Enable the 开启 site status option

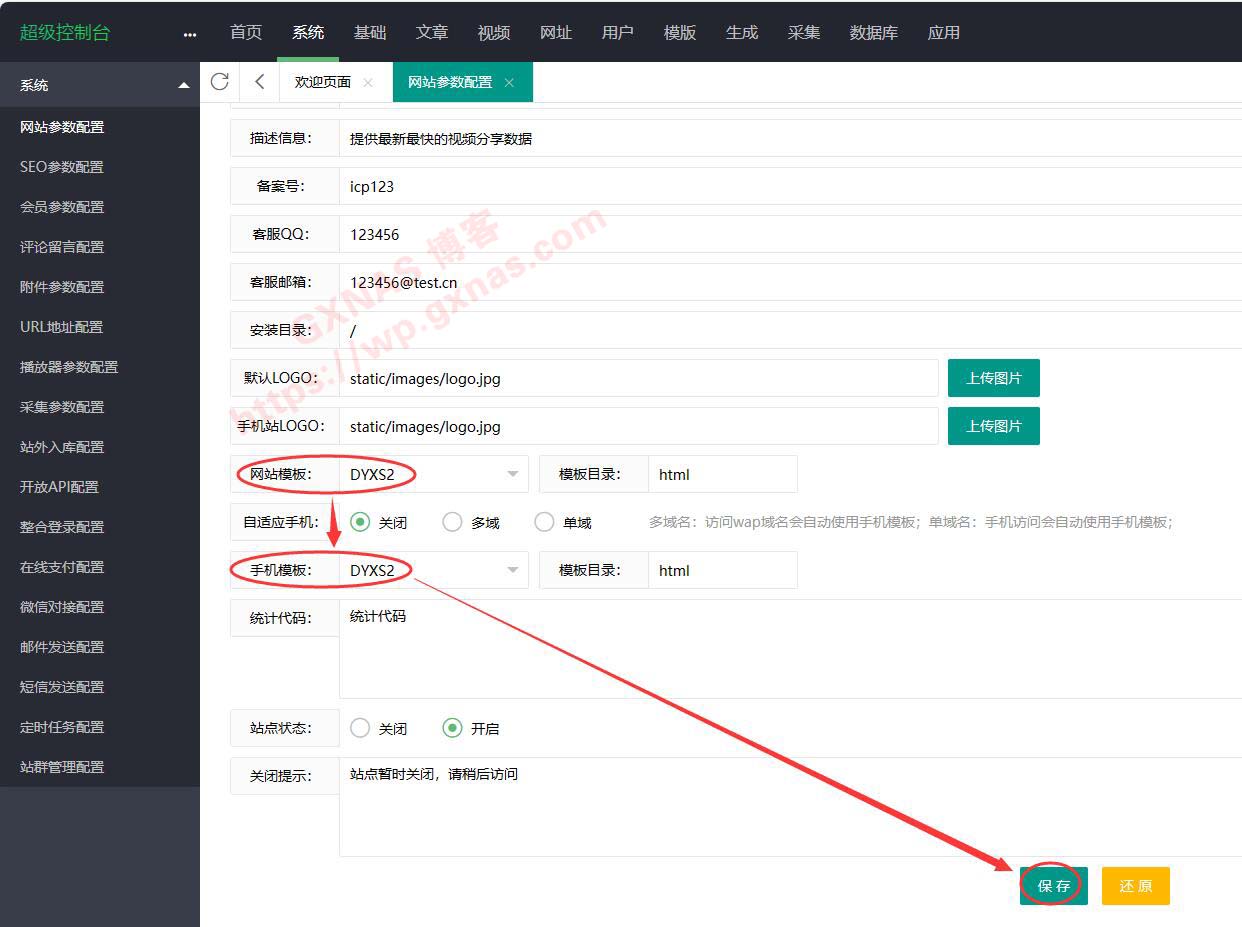pyautogui.click(x=453, y=728)
